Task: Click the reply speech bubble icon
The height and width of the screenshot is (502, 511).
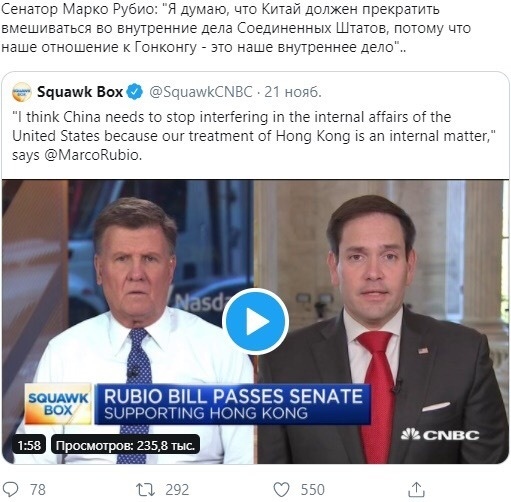Action: coord(10,490)
